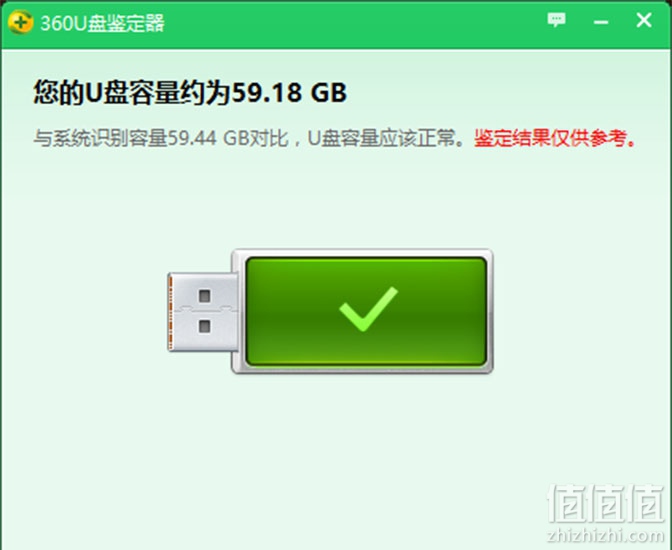Open the zhizhizhi.com watermark link
The image size is (672, 550).
pyautogui.click(x=606, y=535)
